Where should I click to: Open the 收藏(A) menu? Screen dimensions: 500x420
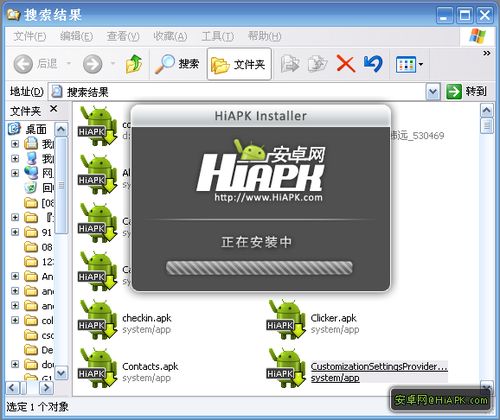(x=170, y=36)
